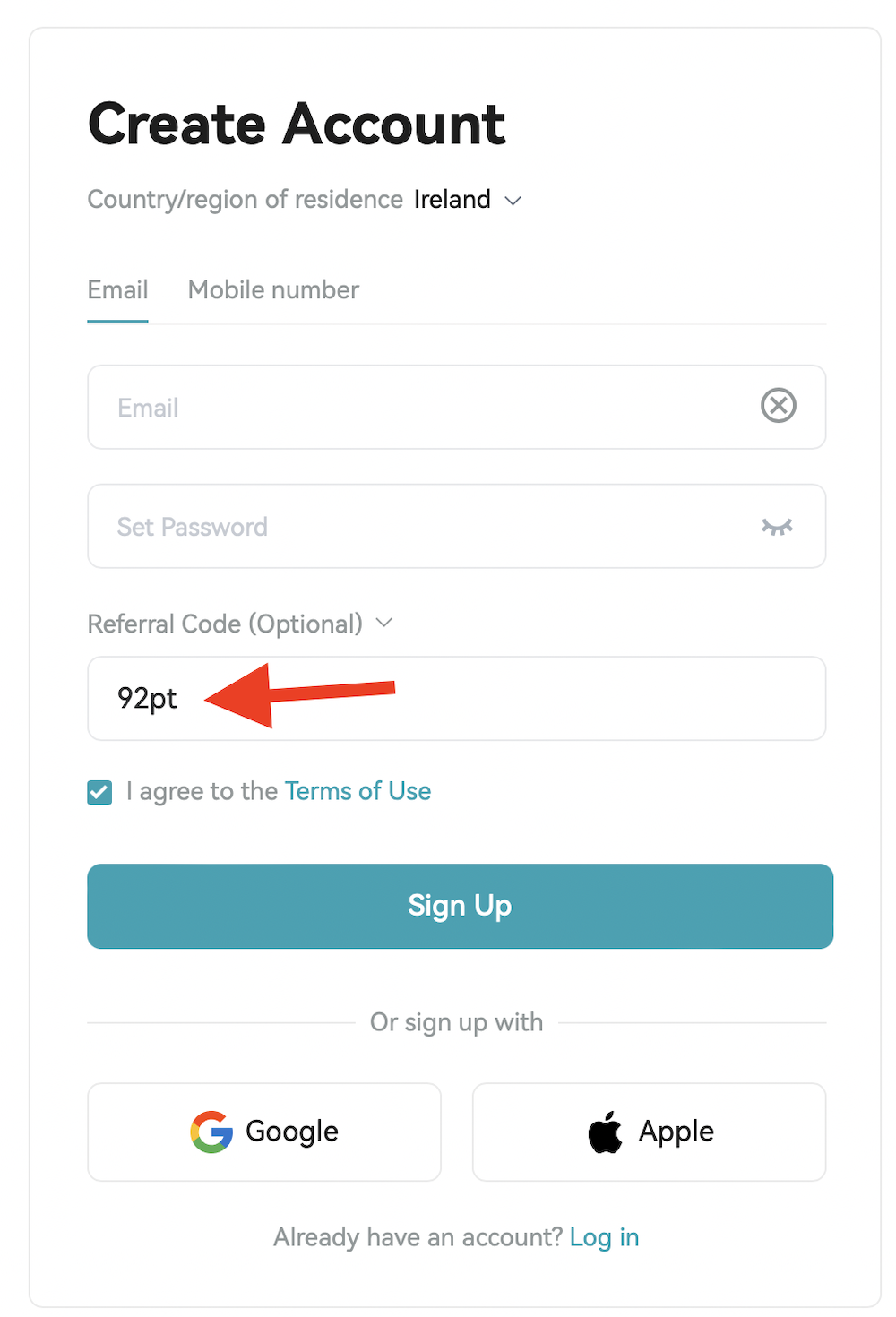This screenshot has width=896, height=1317.
Task: Click the "I agree to the" label text
Action: 202,791
